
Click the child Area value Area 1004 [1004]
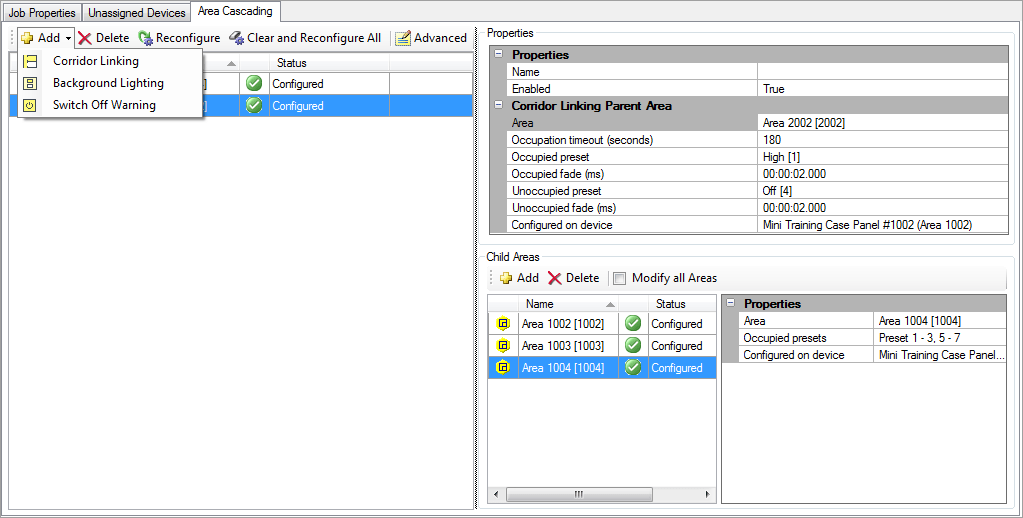[940, 321]
